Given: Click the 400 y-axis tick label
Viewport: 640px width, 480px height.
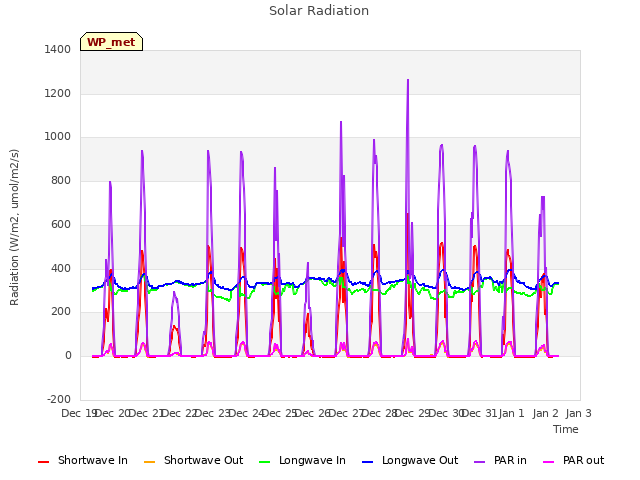Looking at the screenshot, I should [61, 268].
